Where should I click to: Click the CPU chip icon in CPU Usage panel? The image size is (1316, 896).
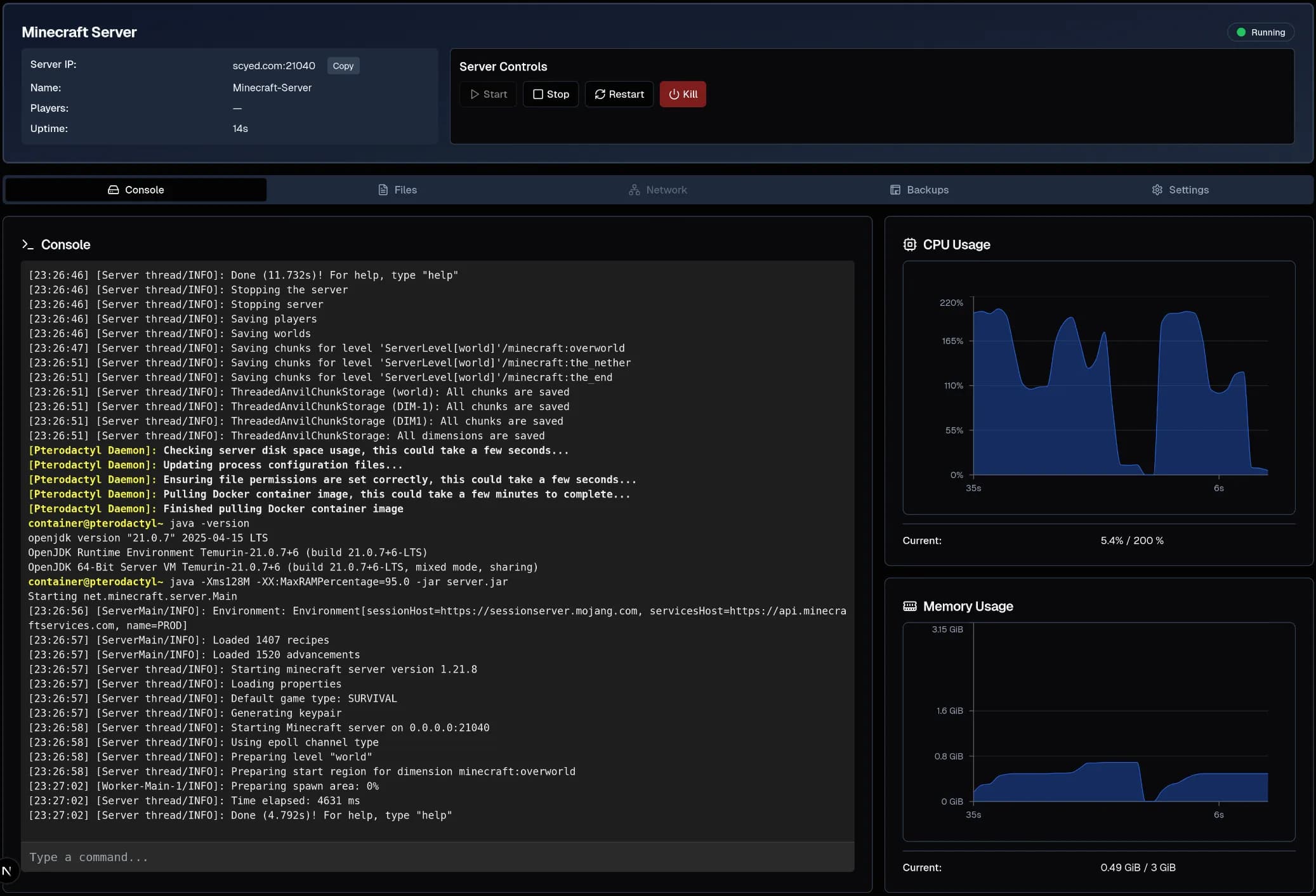coord(910,244)
